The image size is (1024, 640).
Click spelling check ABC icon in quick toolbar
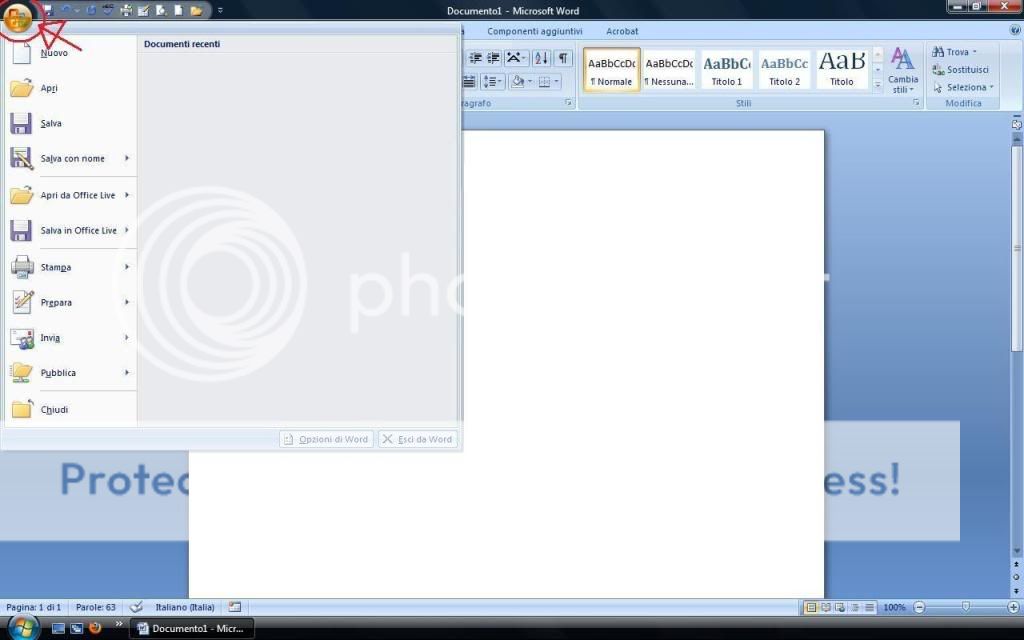pyautogui.click(x=108, y=10)
